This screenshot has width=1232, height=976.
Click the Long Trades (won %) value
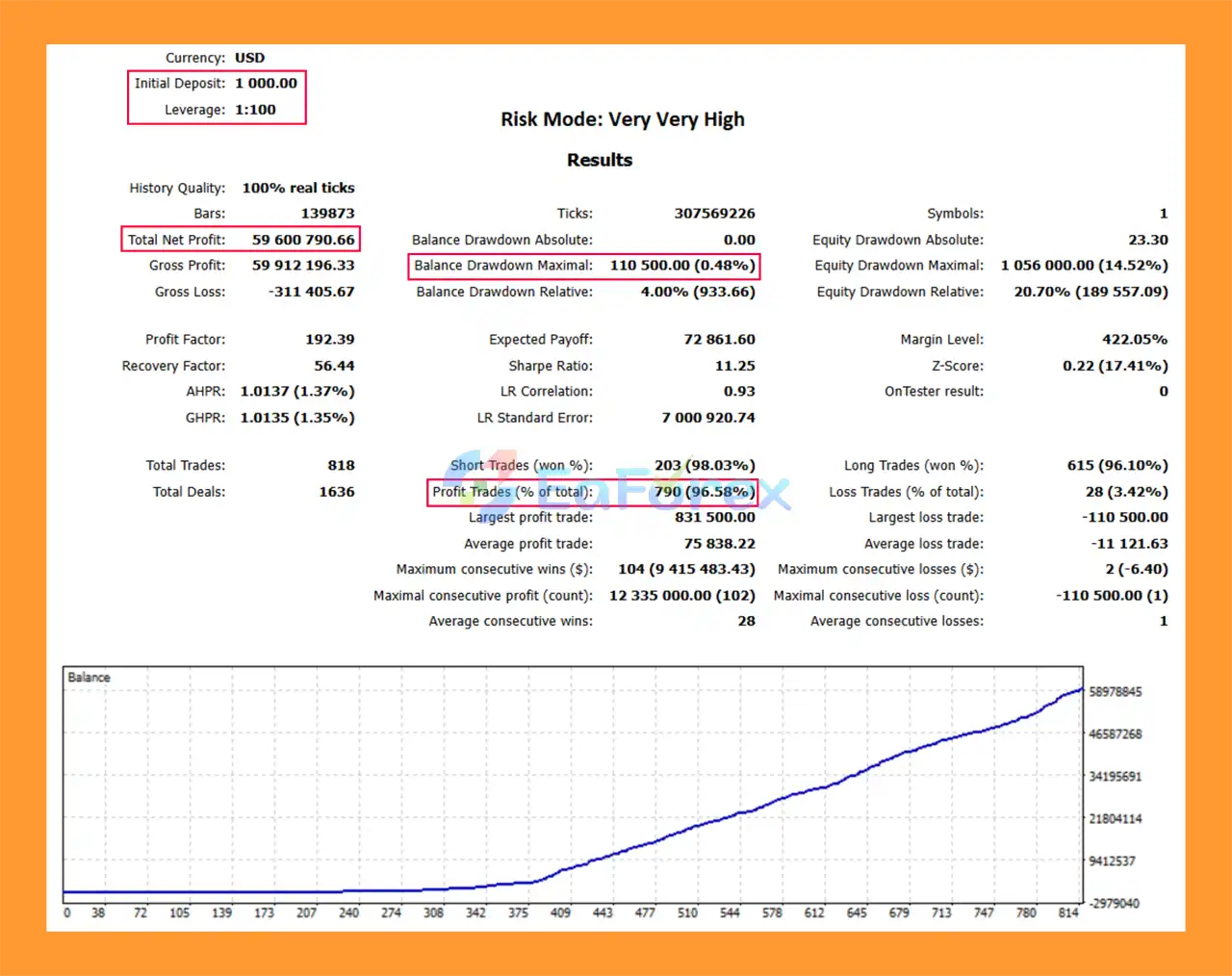click(x=1116, y=466)
